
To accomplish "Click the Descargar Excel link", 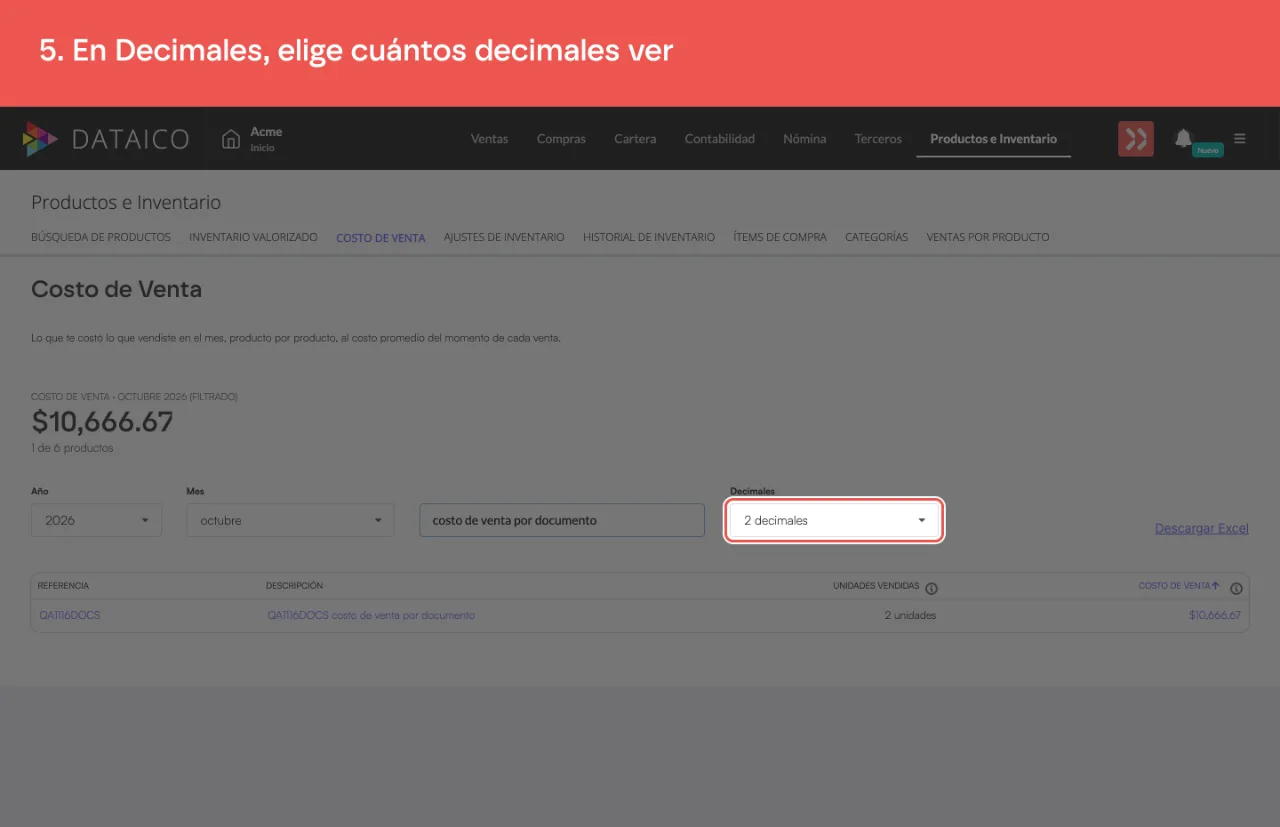I will click(x=1202, y=528).
